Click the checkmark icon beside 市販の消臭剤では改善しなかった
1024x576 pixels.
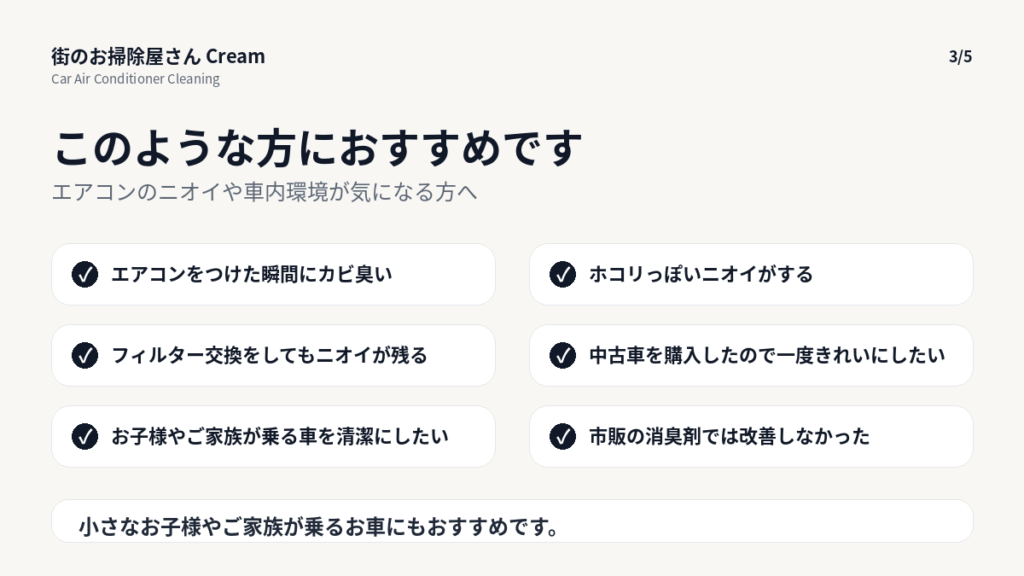click(x=563, y=436)
